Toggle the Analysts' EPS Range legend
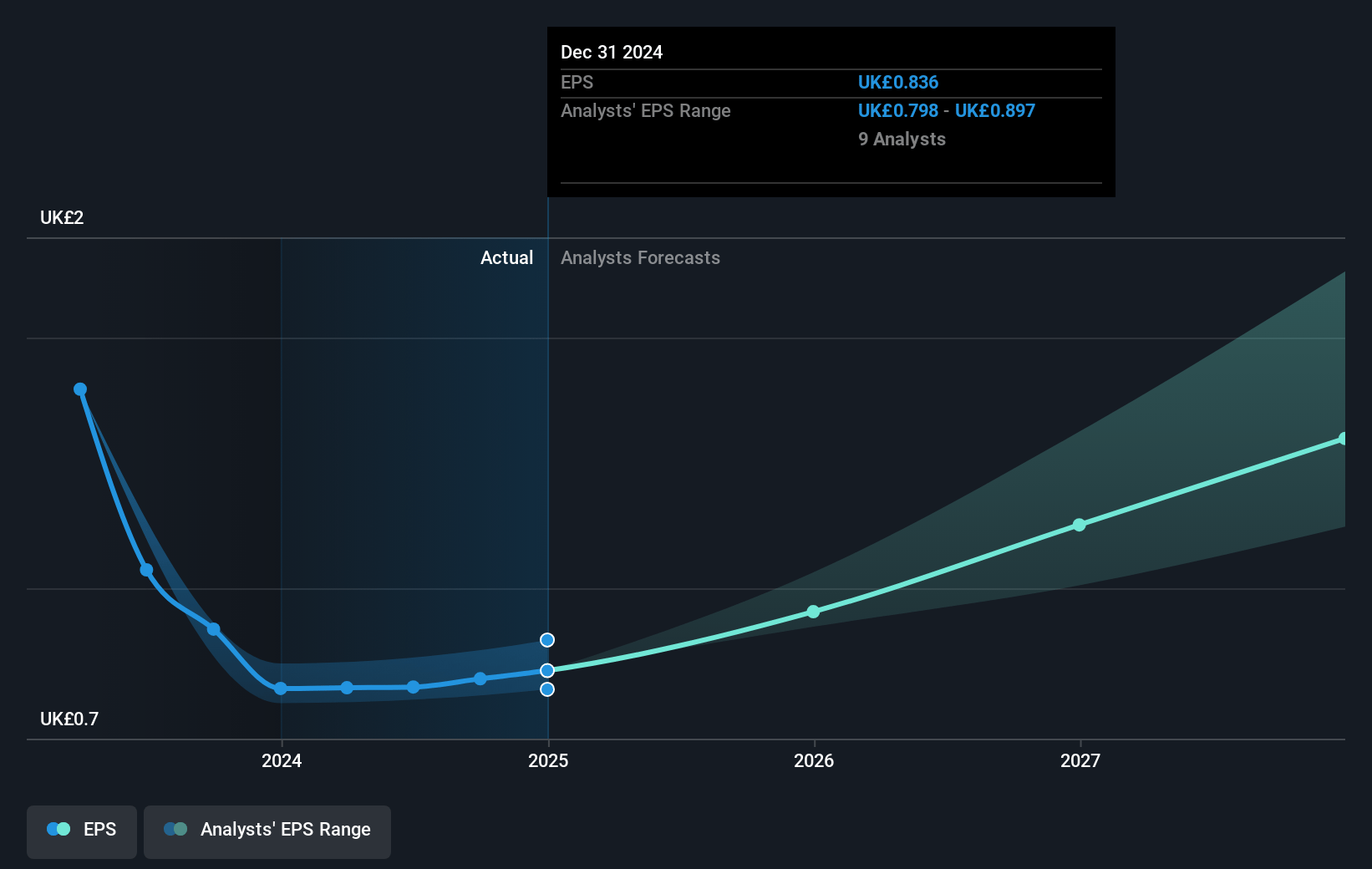Viewport: 1372px width, 869px height. (x=267, y=831)
